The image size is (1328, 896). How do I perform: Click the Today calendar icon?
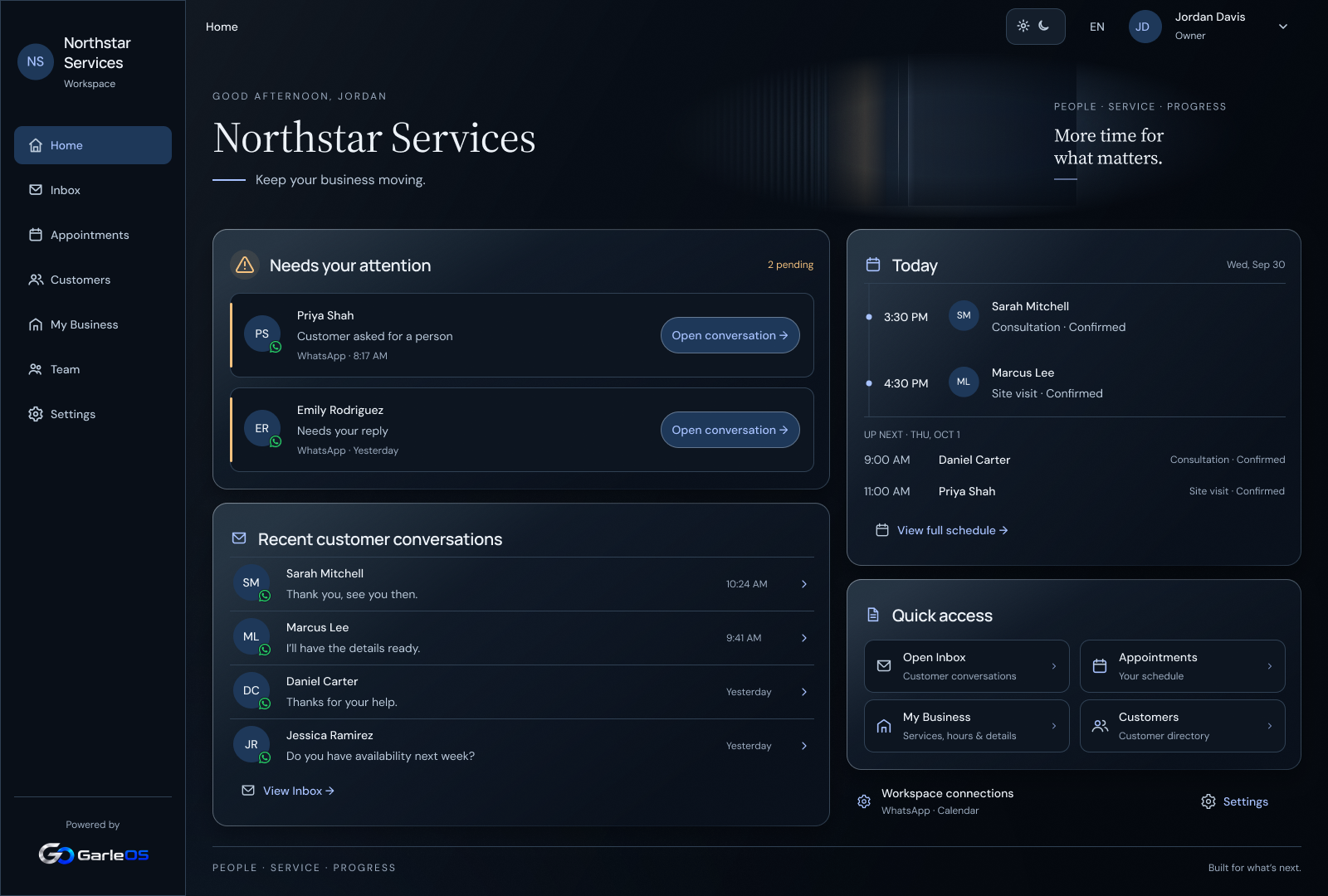(x=873, y=265)
